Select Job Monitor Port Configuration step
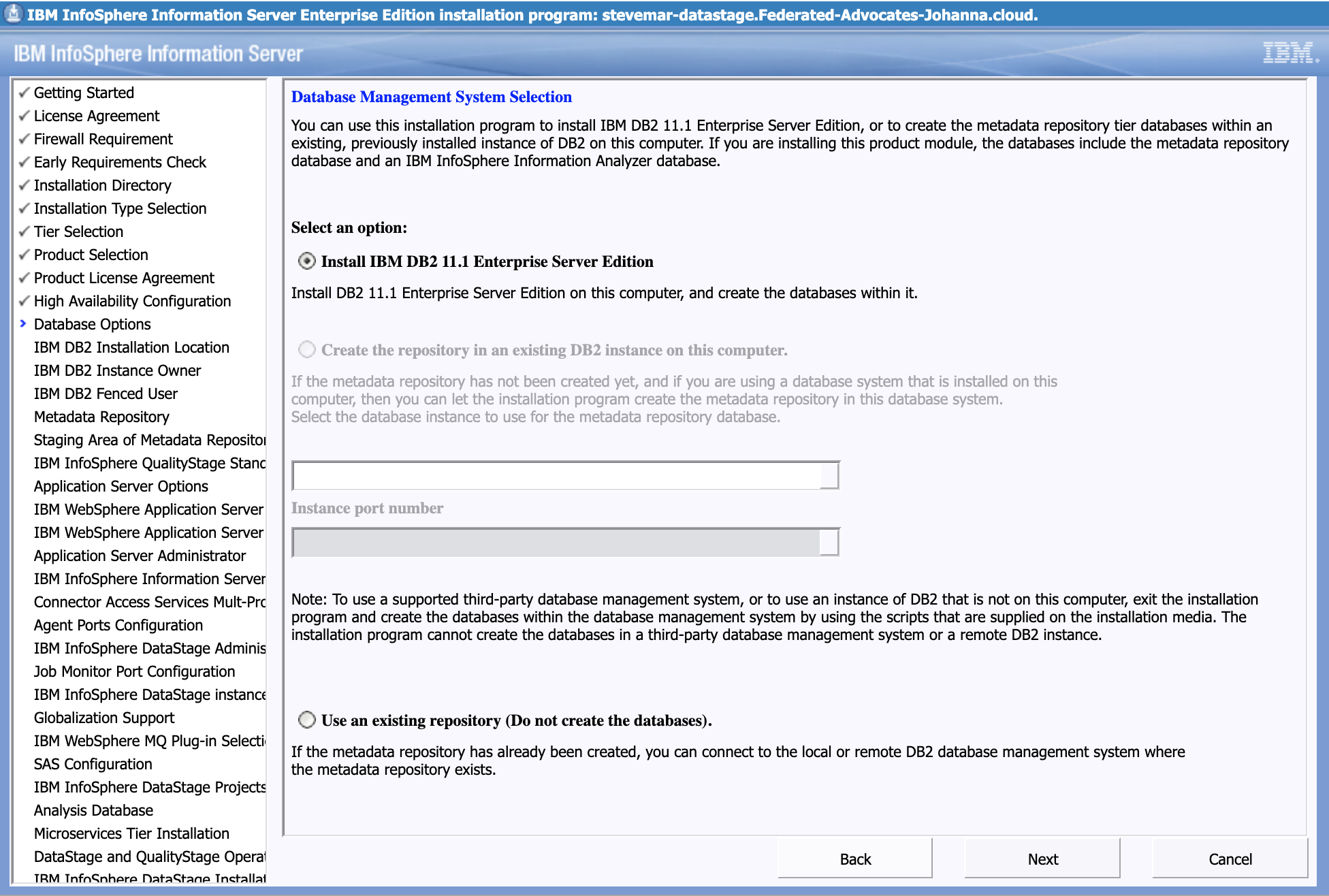This screenshot has height=896, width=1329. pos(135,671)
